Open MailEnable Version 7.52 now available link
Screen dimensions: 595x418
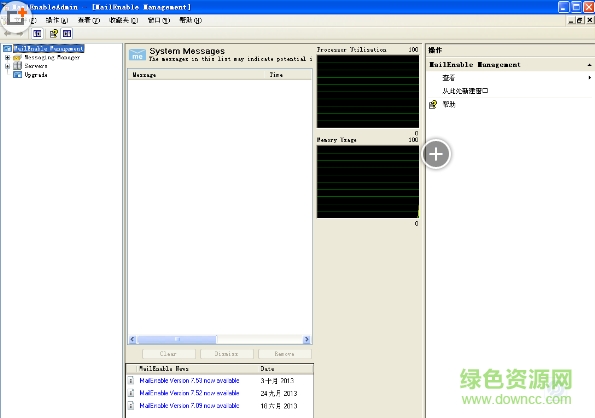tap(189, 393)
